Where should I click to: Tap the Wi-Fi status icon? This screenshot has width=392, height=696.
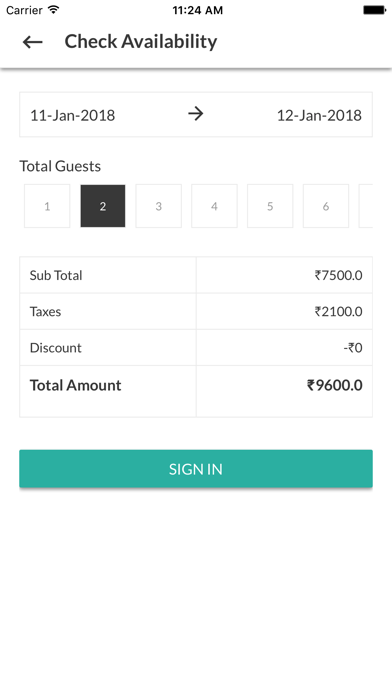tap(54, 9)
